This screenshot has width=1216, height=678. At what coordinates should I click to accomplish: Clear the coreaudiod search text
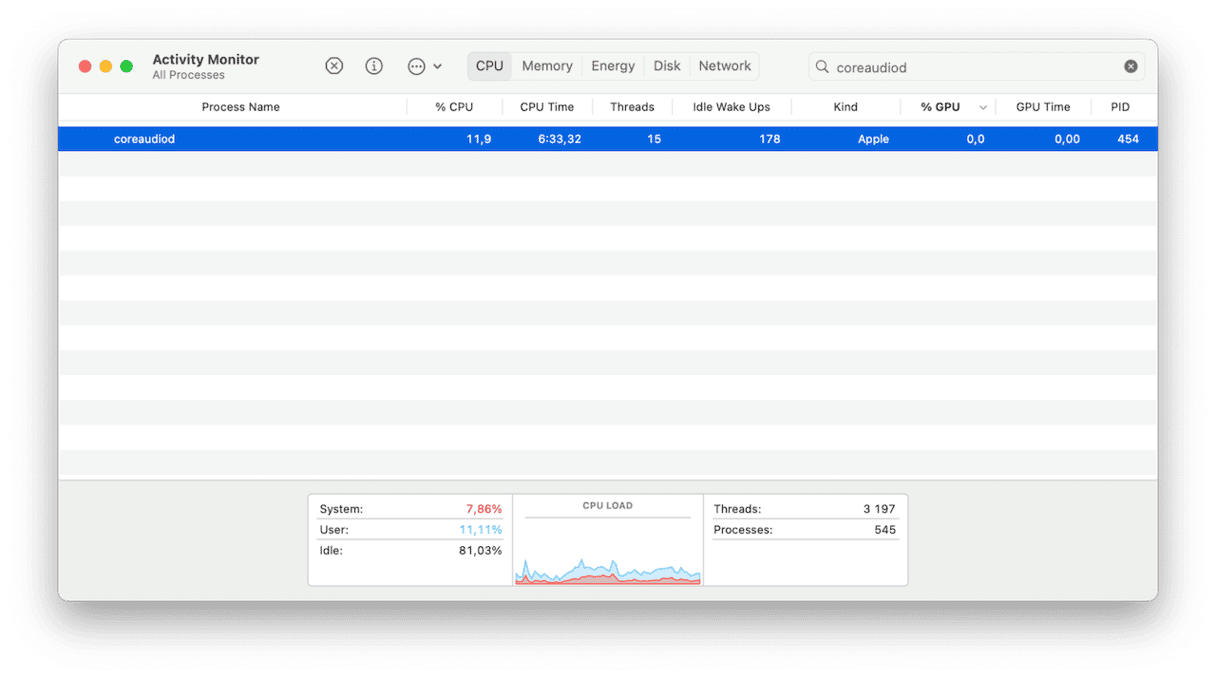coord(1130,67)
